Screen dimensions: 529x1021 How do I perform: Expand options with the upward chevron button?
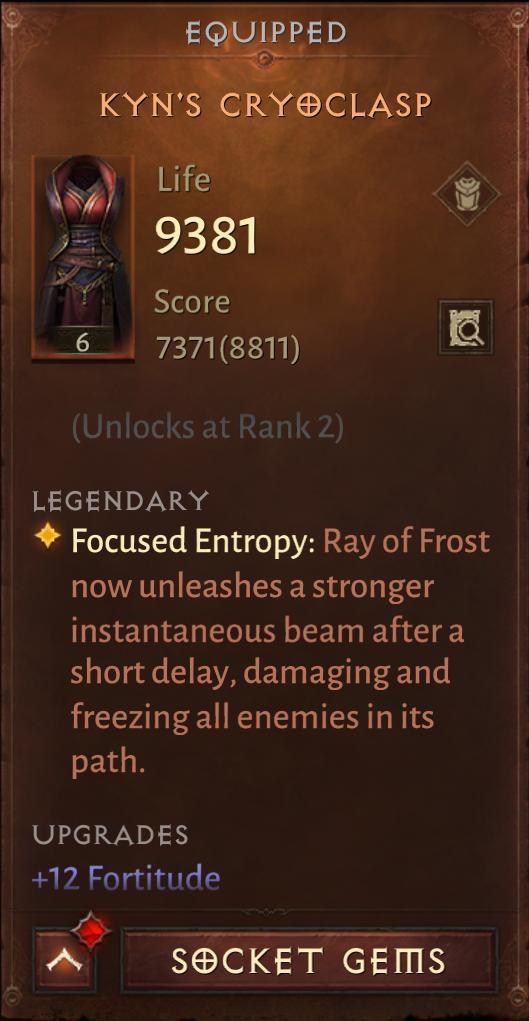point(65,961)
